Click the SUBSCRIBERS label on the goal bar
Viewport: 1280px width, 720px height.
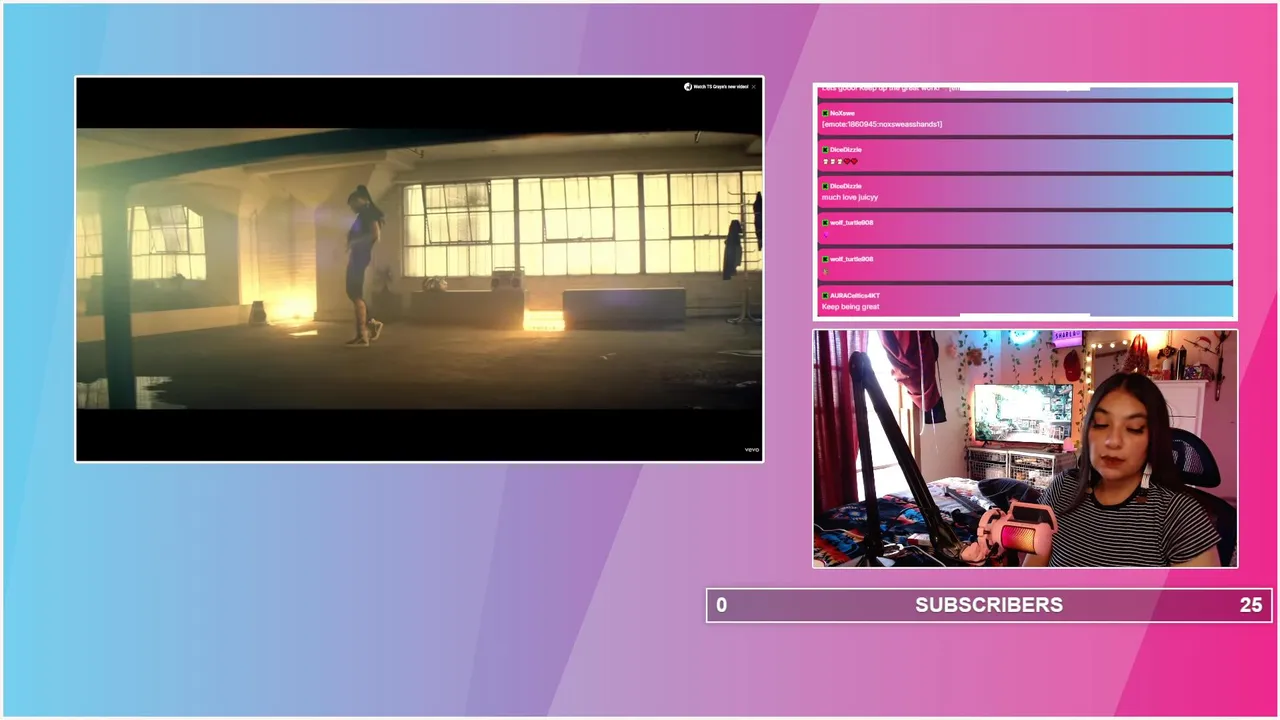pyautogui.click(x=989, y=605)
